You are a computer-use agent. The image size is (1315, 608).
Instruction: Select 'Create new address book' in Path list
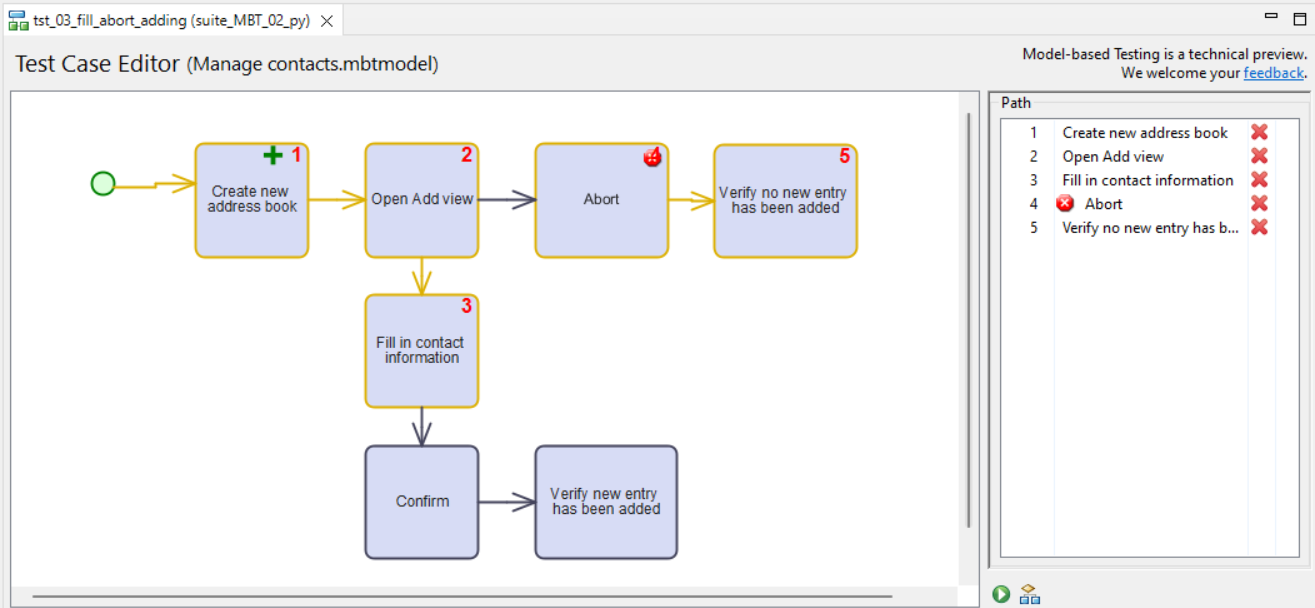coord(1144,132)
